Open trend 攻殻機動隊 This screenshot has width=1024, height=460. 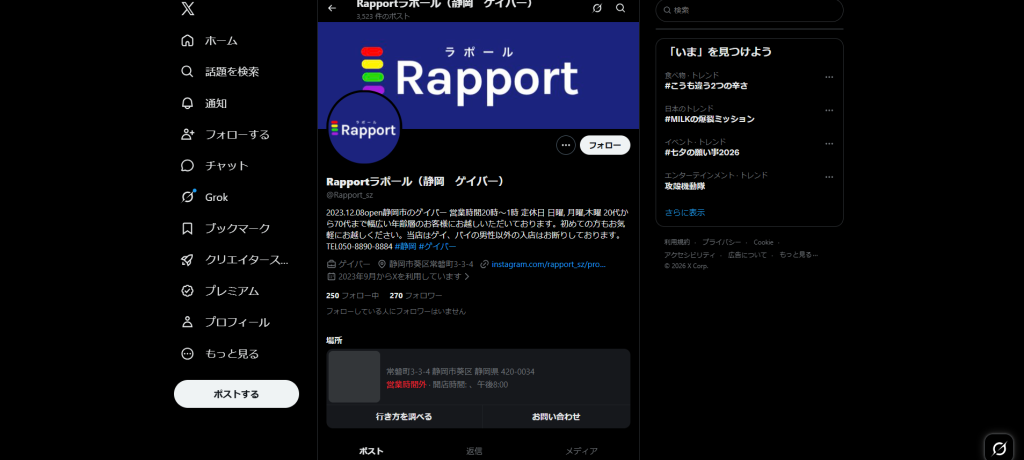click(x=684, y=186)
